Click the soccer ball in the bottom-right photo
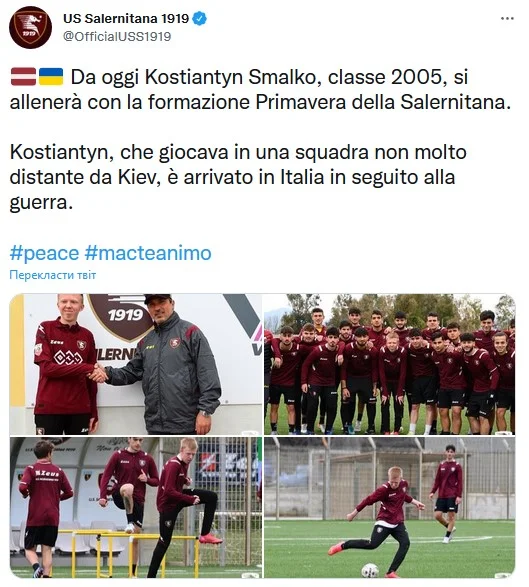 pyautogui.click(x=371, y=570)
